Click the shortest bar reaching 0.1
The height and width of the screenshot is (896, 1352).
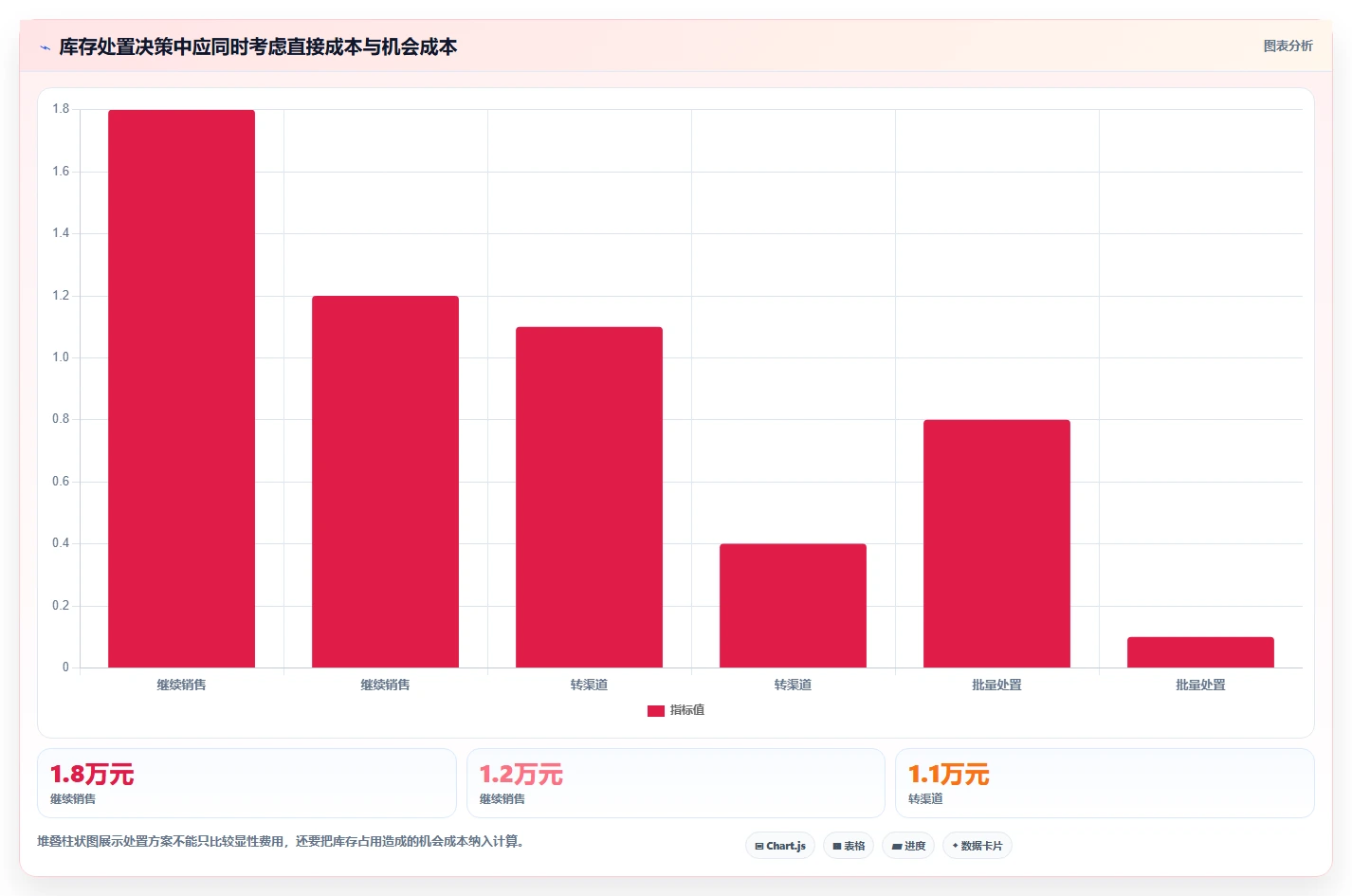[1200, 652]
